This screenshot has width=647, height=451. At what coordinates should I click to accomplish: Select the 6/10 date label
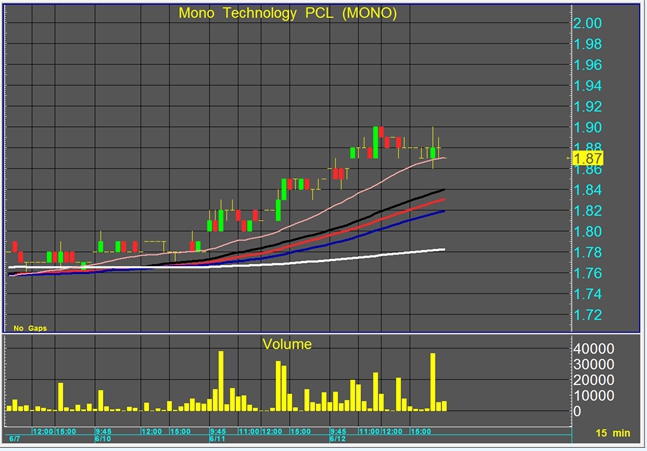pyautogui.click(x=103, y=439)
